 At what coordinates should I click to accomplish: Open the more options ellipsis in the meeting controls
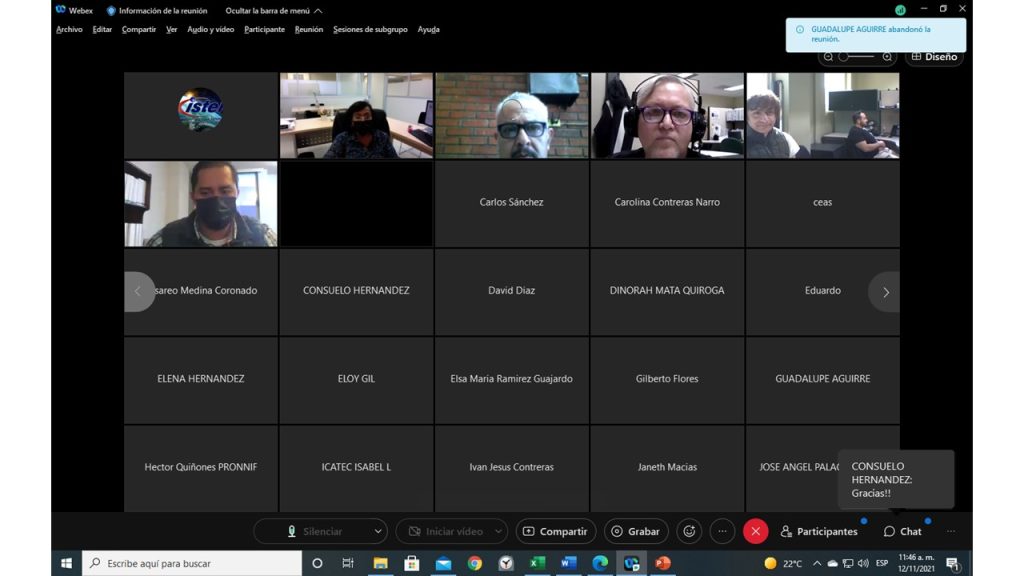click(722, 532)
